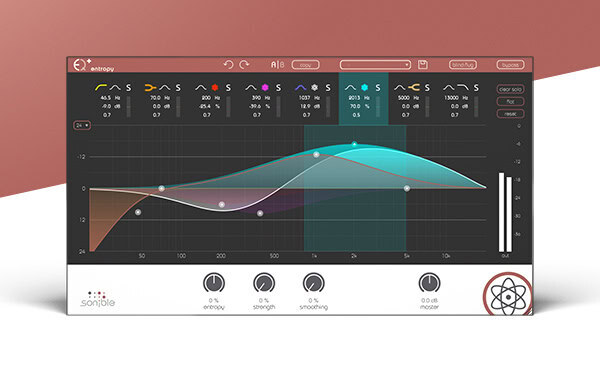Solo the 13000 Hz band
The height and width of the screenshot is (372, 600).
coord(476,88)
